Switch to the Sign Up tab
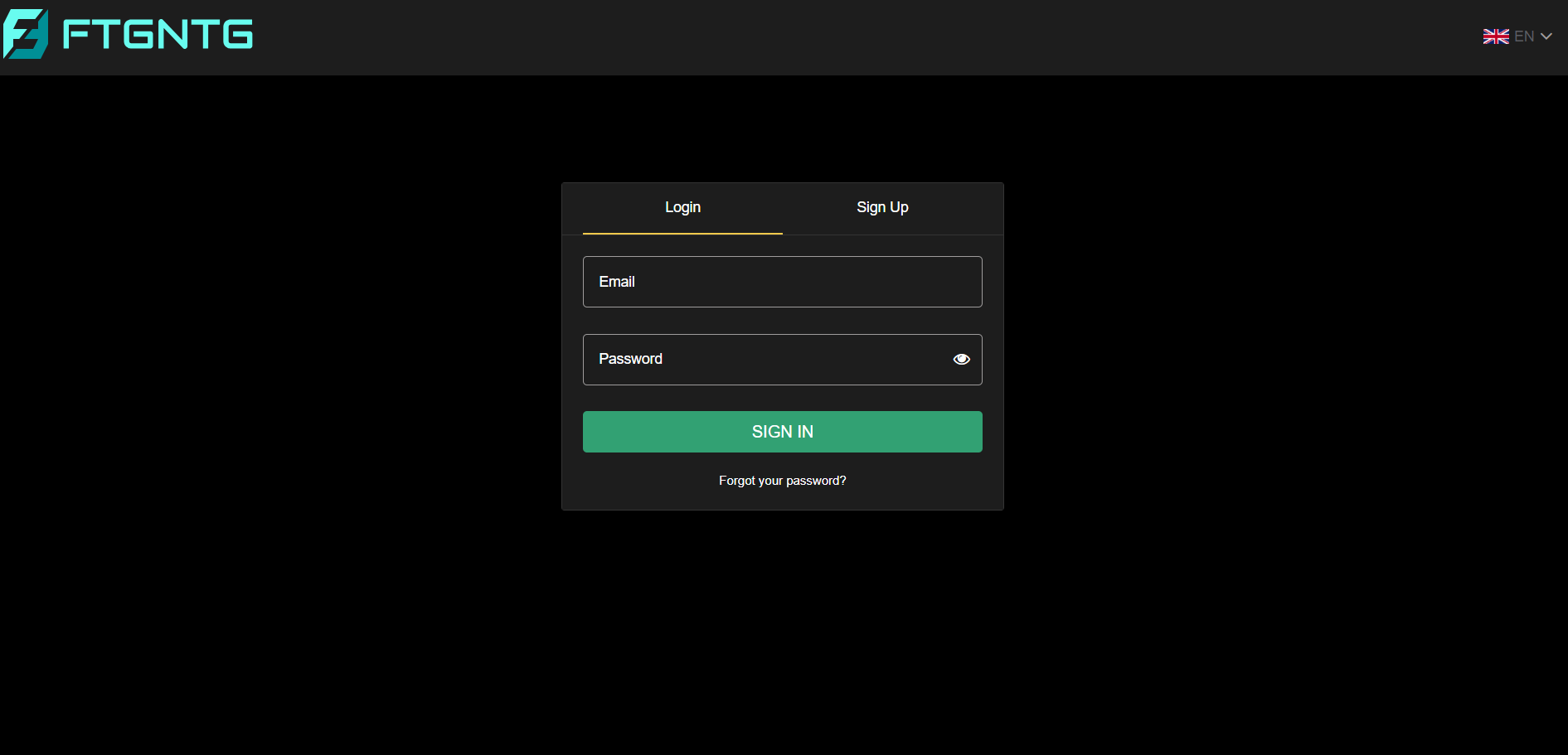Screen dimensions: 1568x755 coord(882,208)
